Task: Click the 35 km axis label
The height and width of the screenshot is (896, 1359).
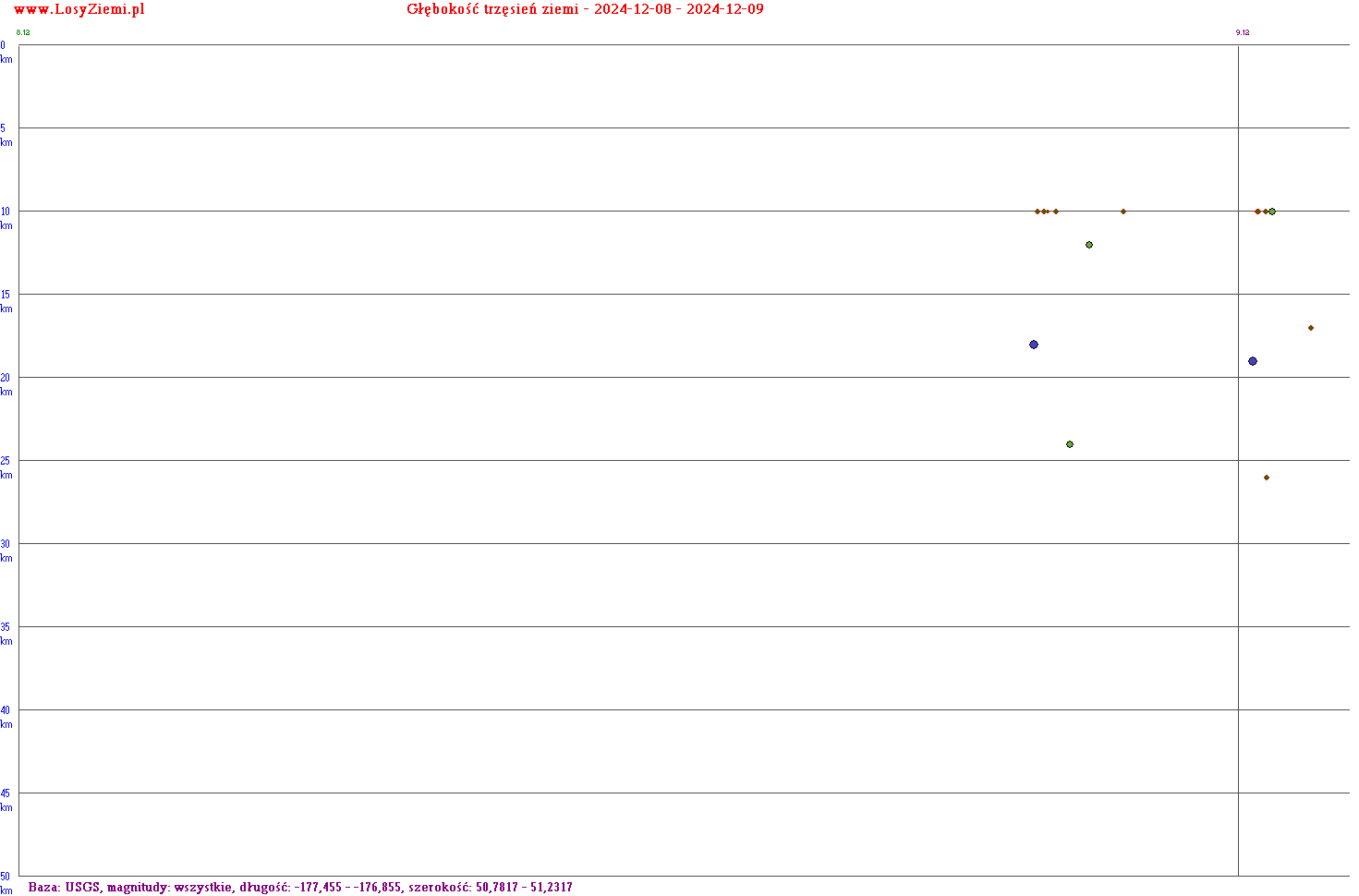Action: pos(6,635)
